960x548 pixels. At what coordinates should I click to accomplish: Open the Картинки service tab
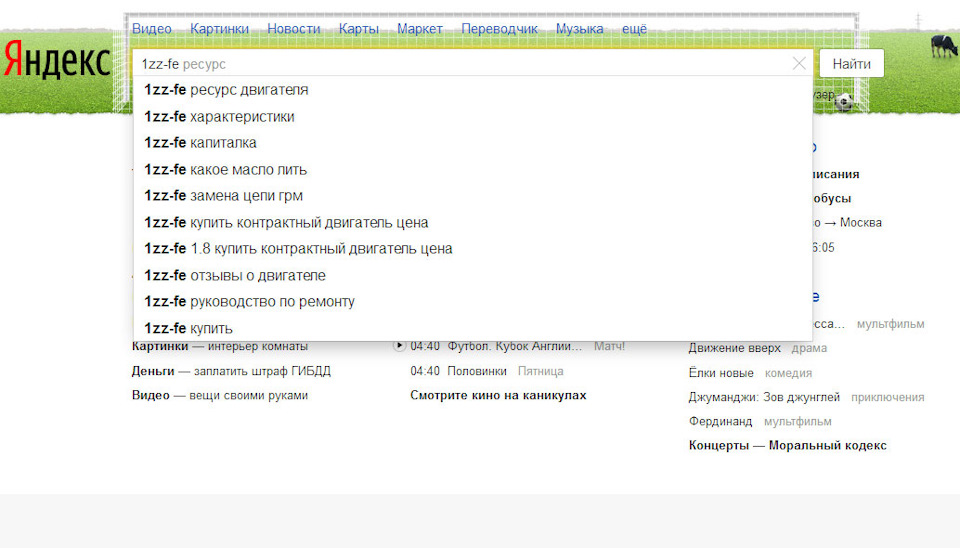click(219, 29)
